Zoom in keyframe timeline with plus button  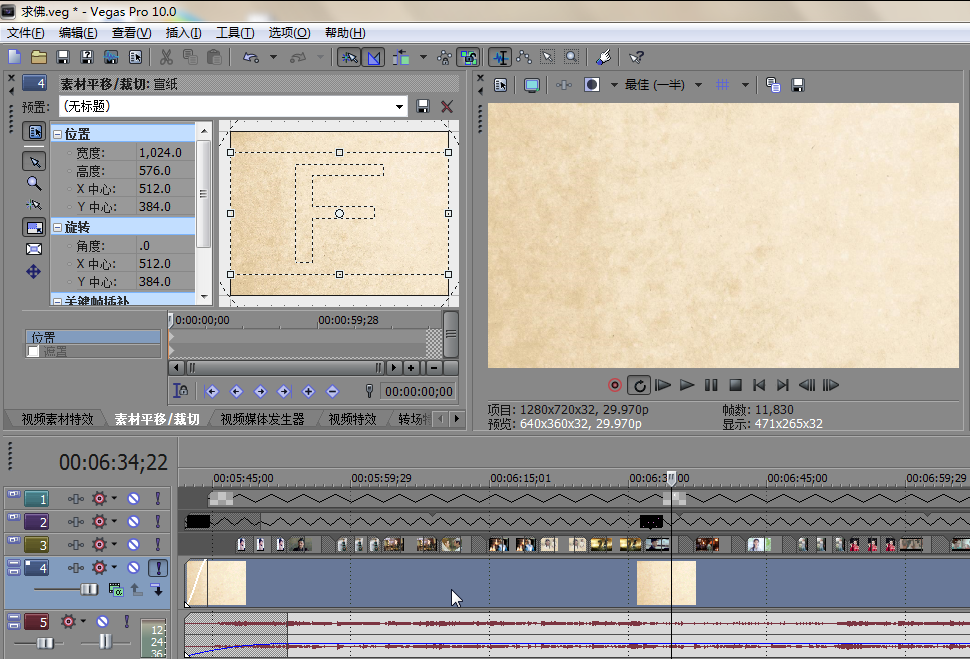pos(411,368)
